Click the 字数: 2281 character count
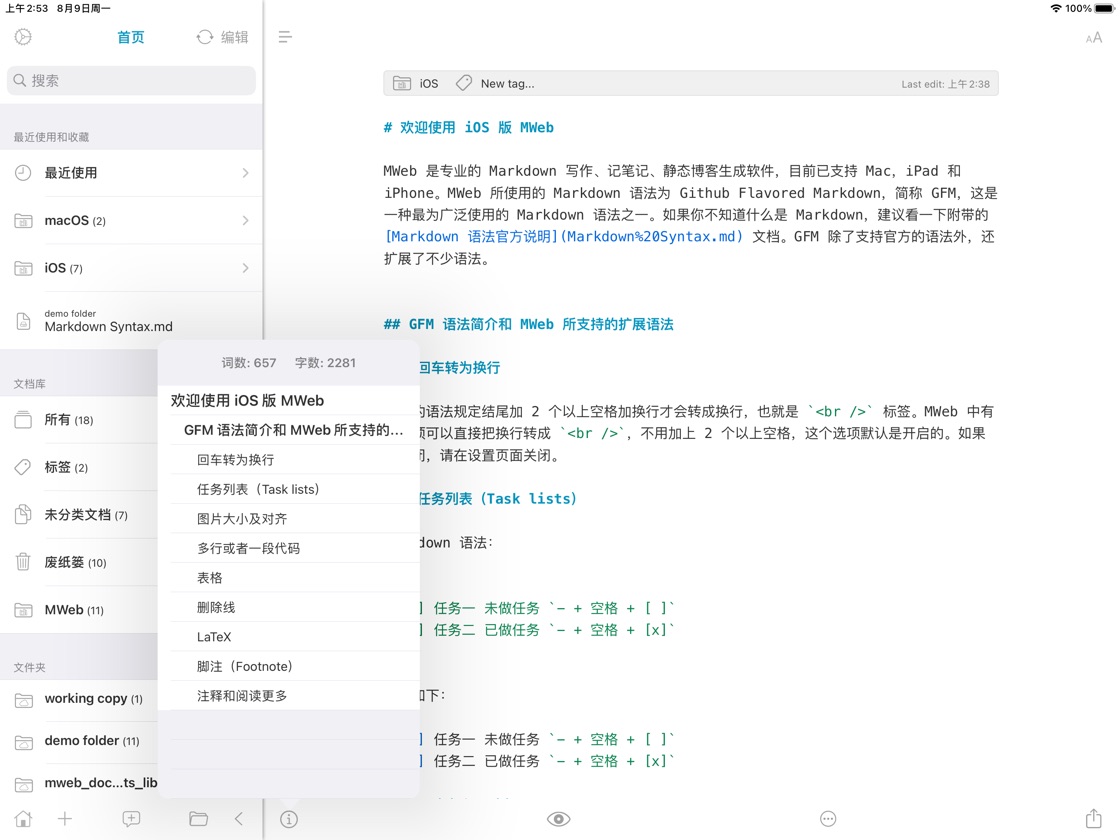Screen dimensions: 1120x840 click(x=325, y=363)
